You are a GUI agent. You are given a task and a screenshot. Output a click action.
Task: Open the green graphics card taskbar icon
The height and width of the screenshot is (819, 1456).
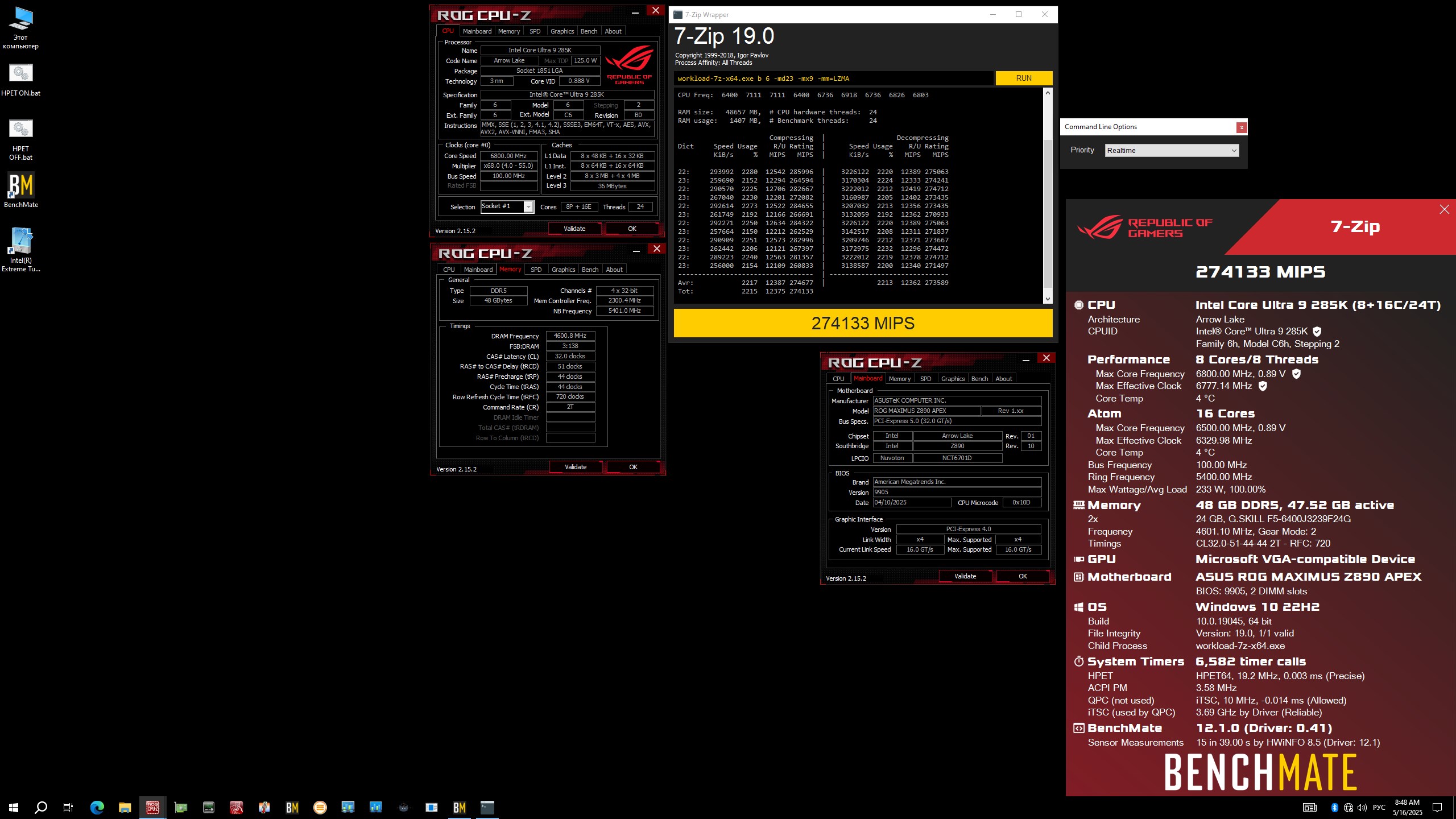181,807
